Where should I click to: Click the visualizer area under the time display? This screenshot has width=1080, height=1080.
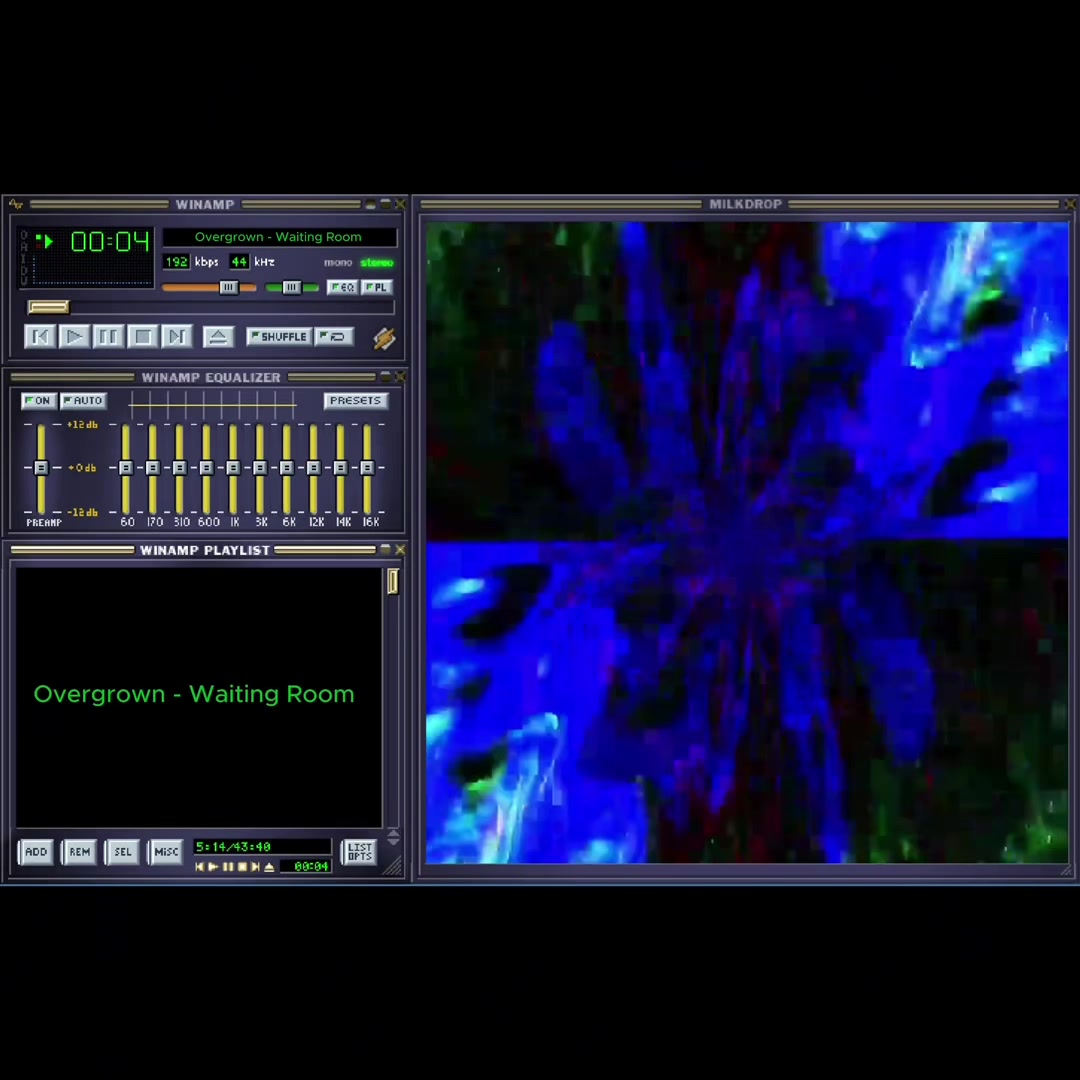point(93,271)
